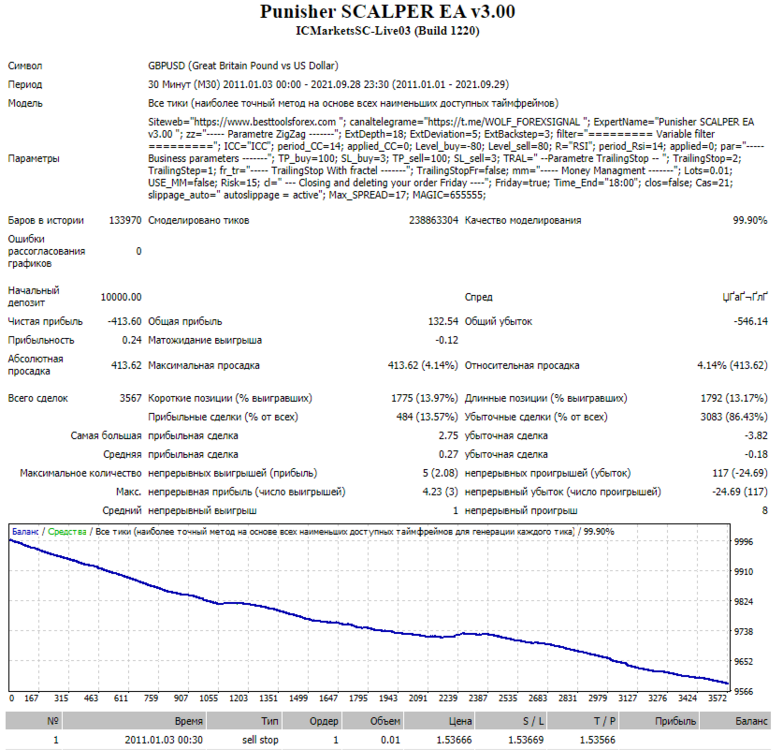Screen dimensions: 783x750
Task: Click the expected payoff value -0.12
Action: point(447,340)
